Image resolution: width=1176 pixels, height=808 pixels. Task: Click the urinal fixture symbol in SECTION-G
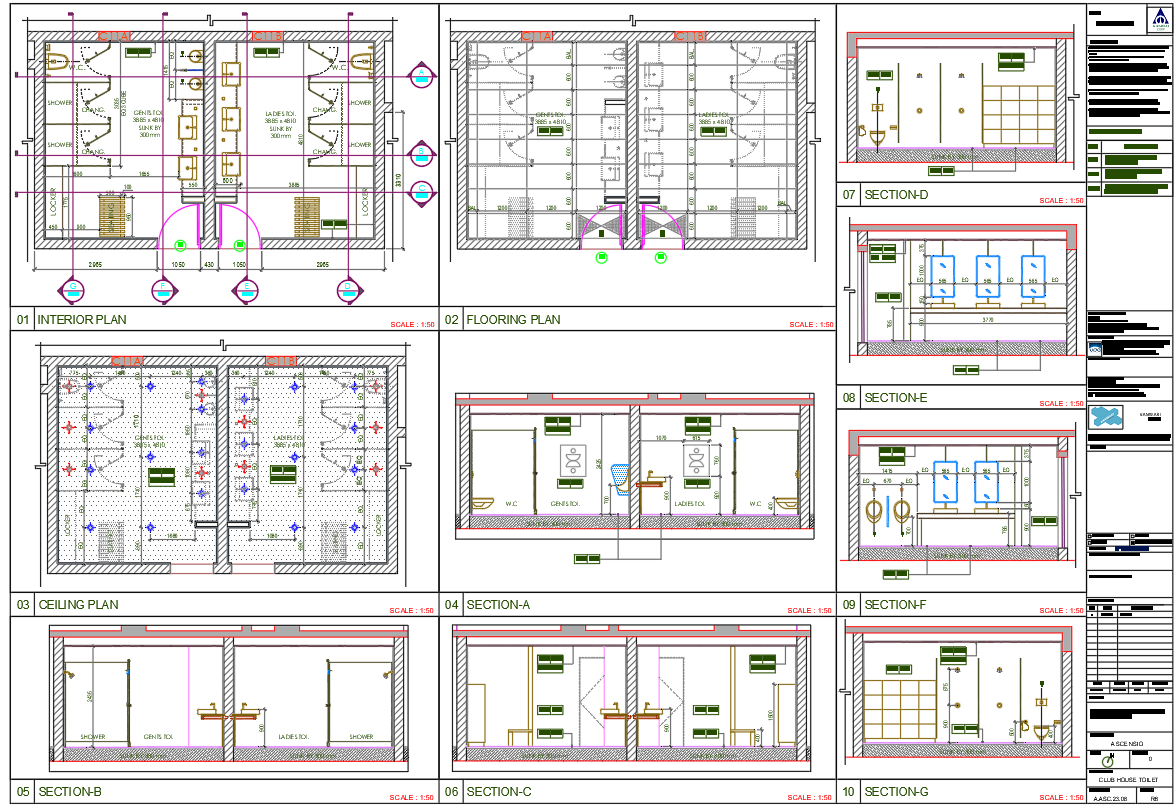pyautogui.click(x=1040, y=730)
